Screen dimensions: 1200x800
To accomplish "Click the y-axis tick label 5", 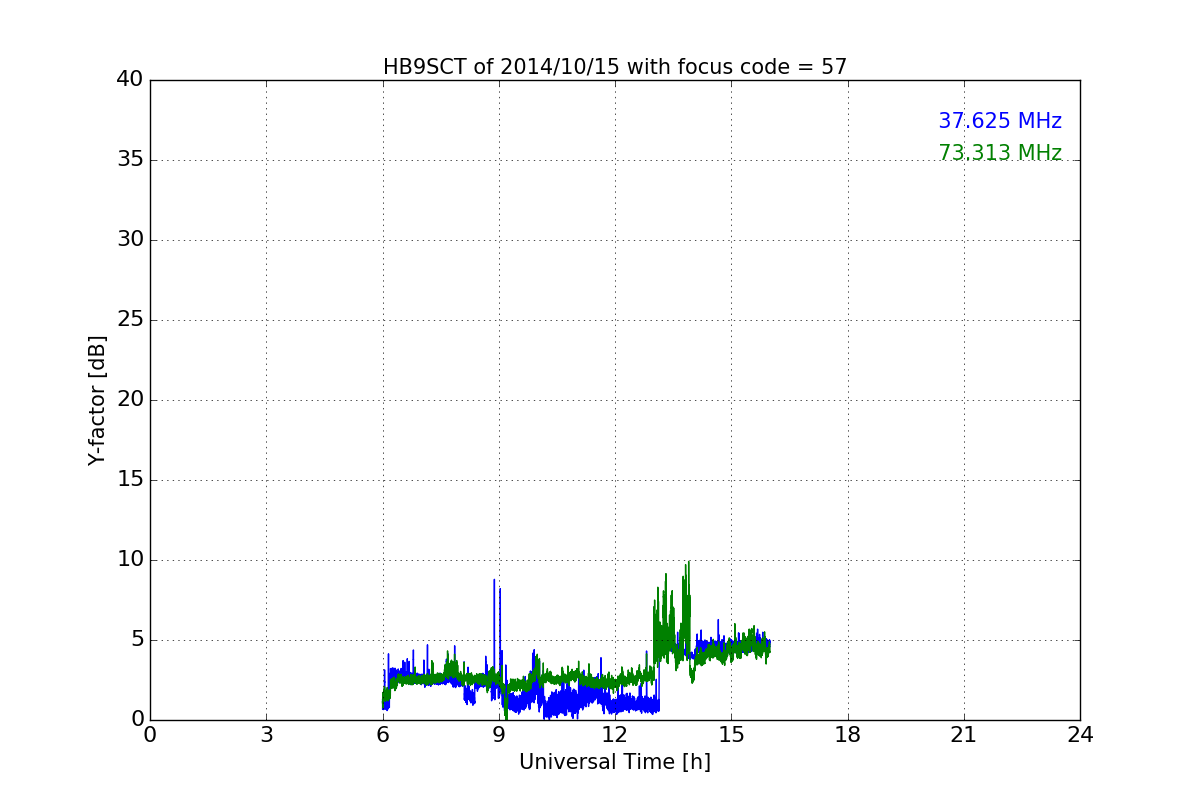I will (x=136, y=639).
